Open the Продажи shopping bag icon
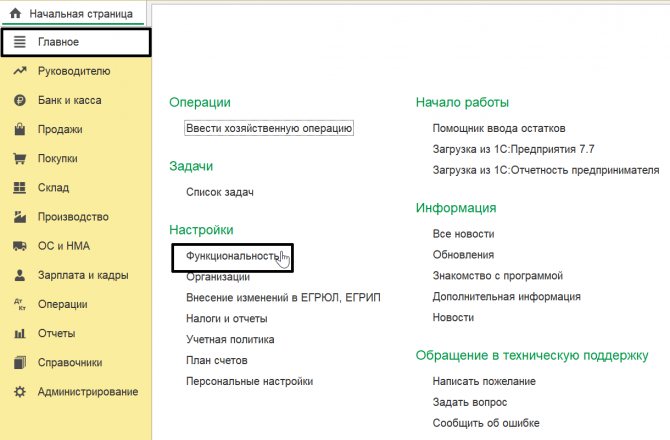 point(20,129)
